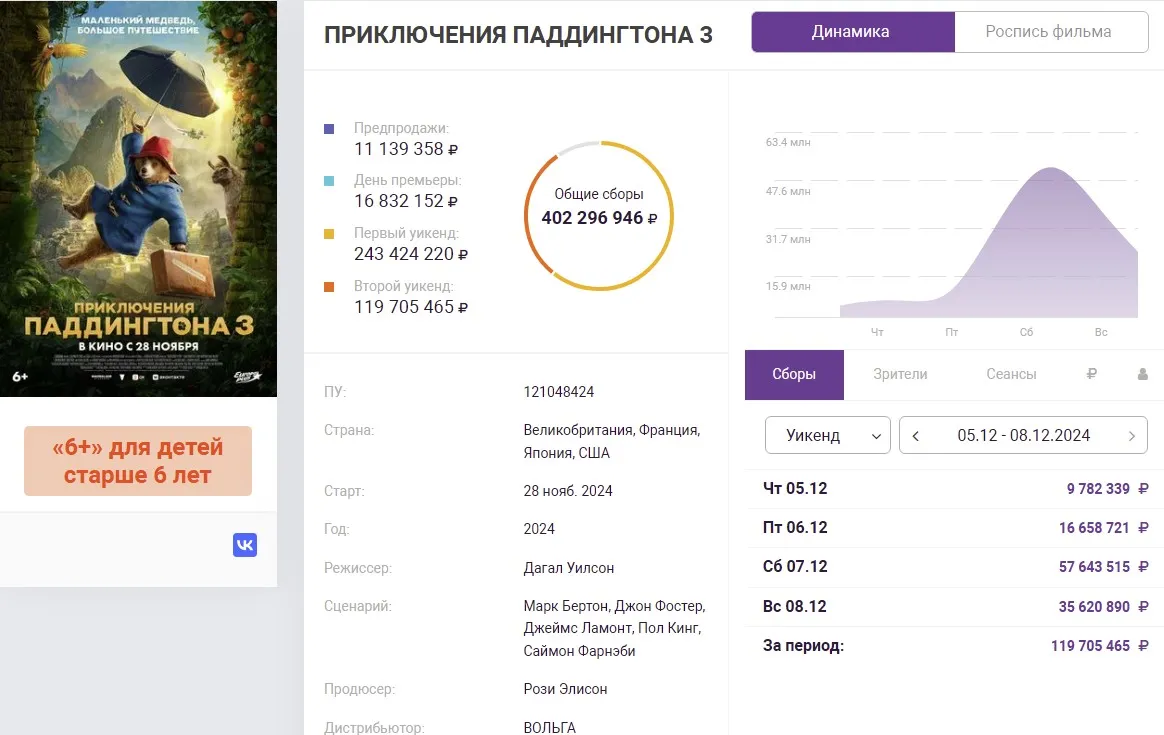Click the Вс 08.12 row
Image resolution: width=1164 pixels, height=735 pixels.
pos(955,607)
